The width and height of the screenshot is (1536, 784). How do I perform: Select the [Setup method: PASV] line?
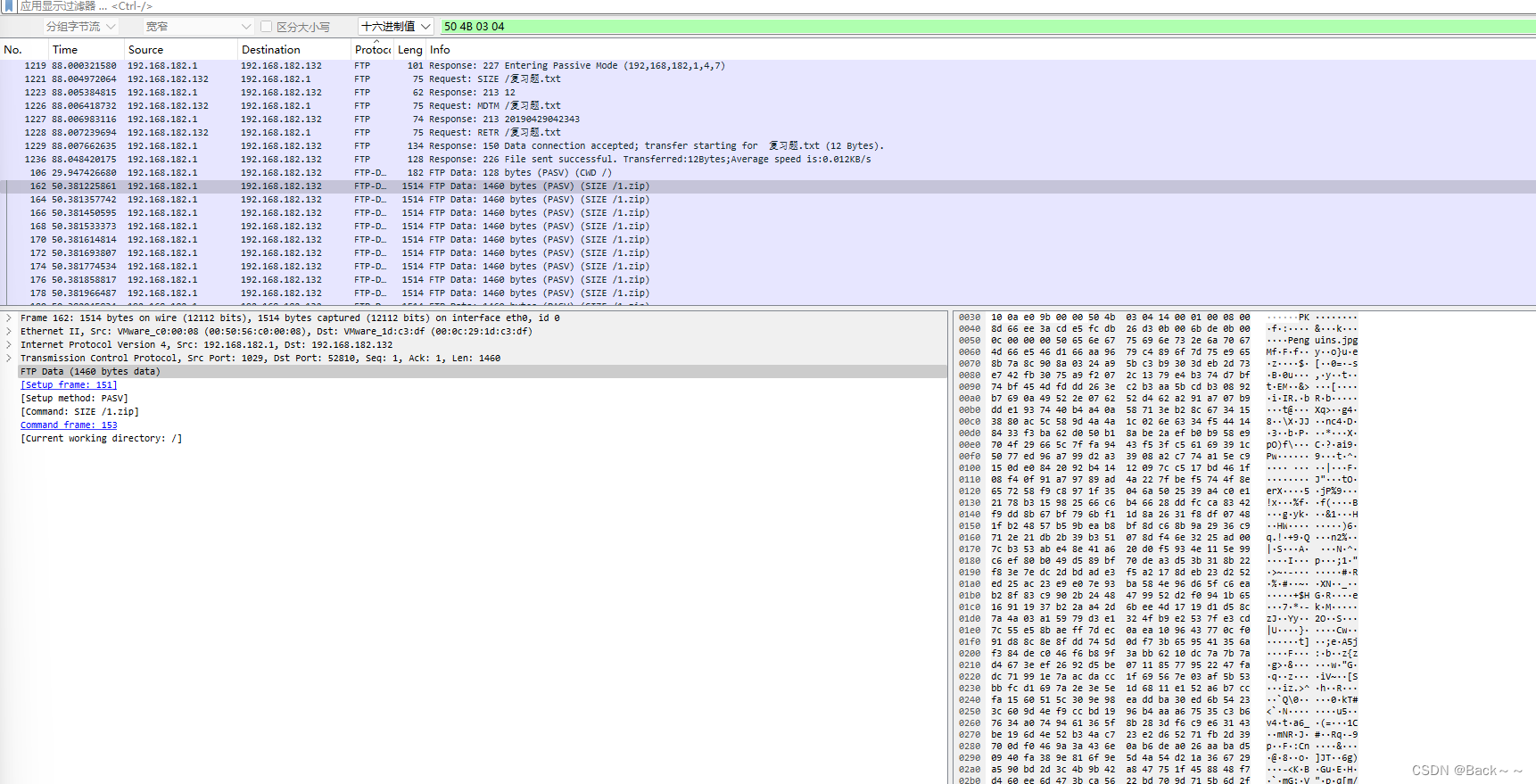point(74,398)
